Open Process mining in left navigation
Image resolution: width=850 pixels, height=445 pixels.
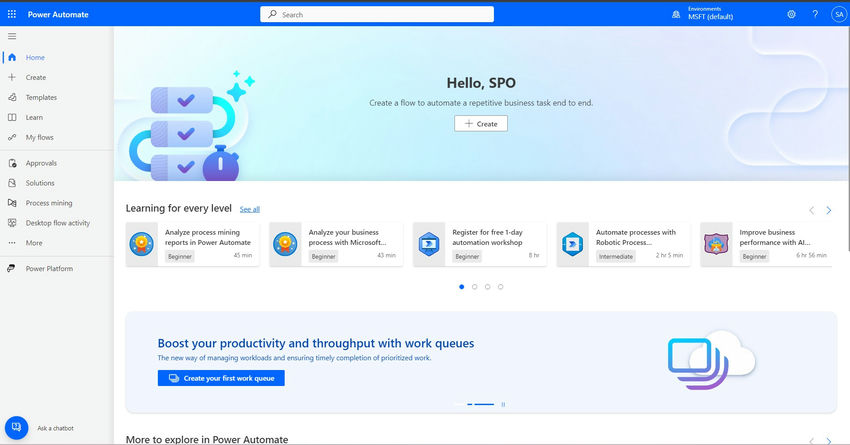point(49,203)
